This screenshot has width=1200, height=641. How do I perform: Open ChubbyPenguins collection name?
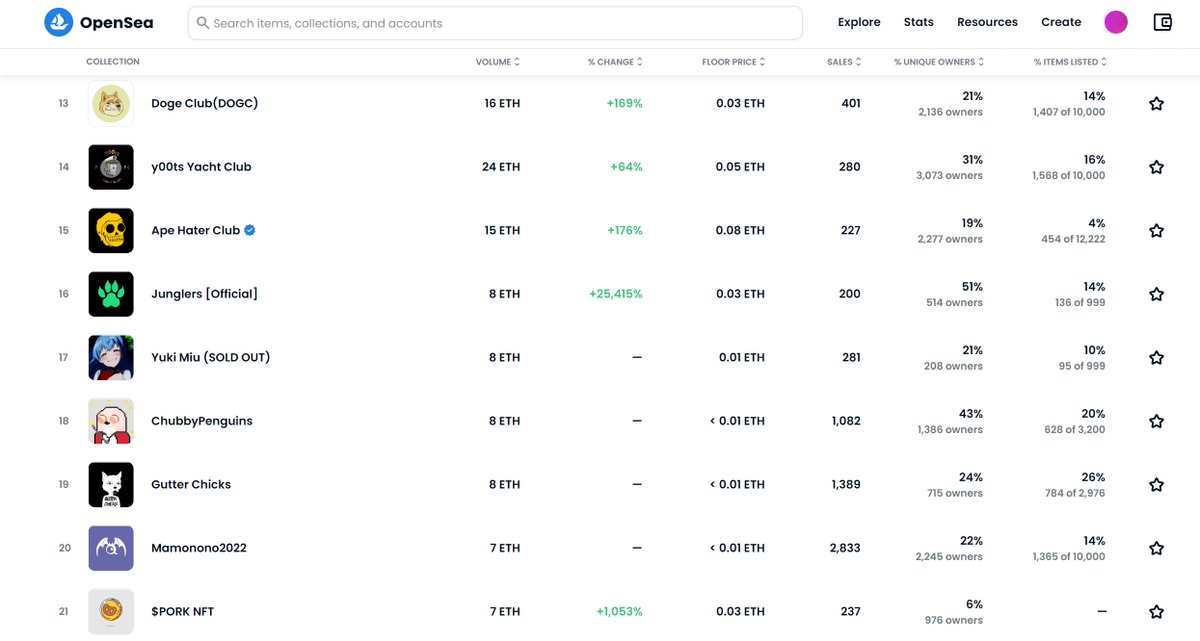click(x=201, y=421)
